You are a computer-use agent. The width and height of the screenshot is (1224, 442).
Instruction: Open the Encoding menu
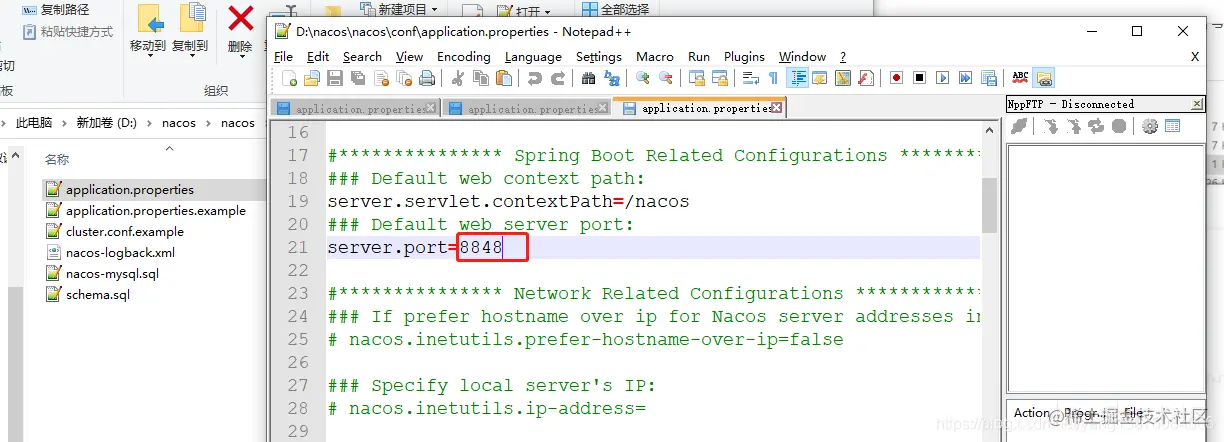[x=464, y=57]
